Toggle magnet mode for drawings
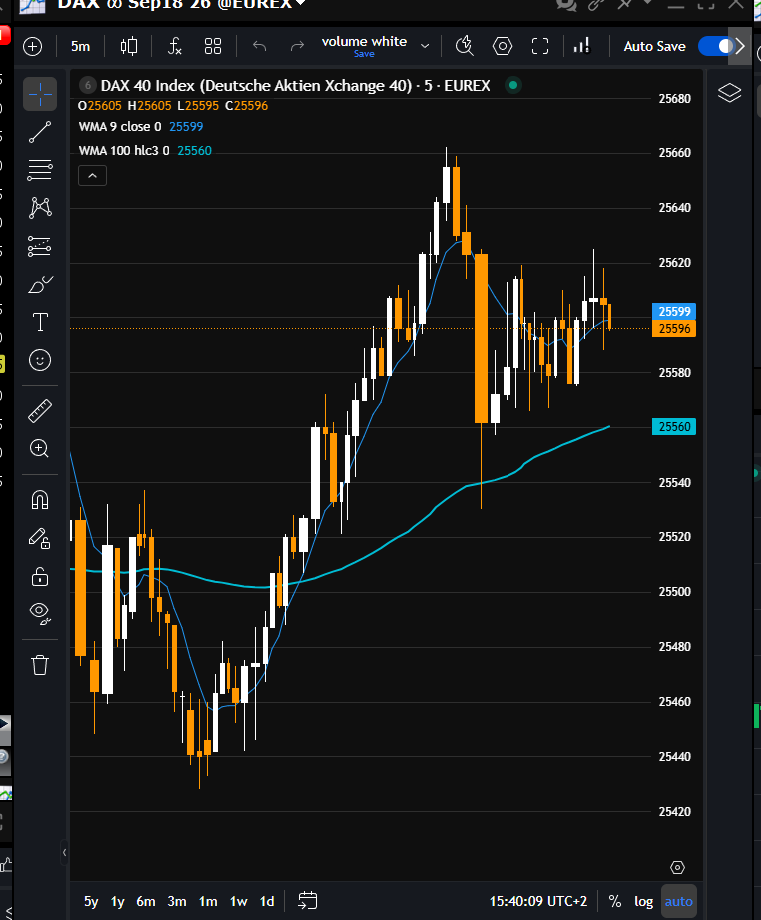The image size is (761, 920). pos(40,500)
